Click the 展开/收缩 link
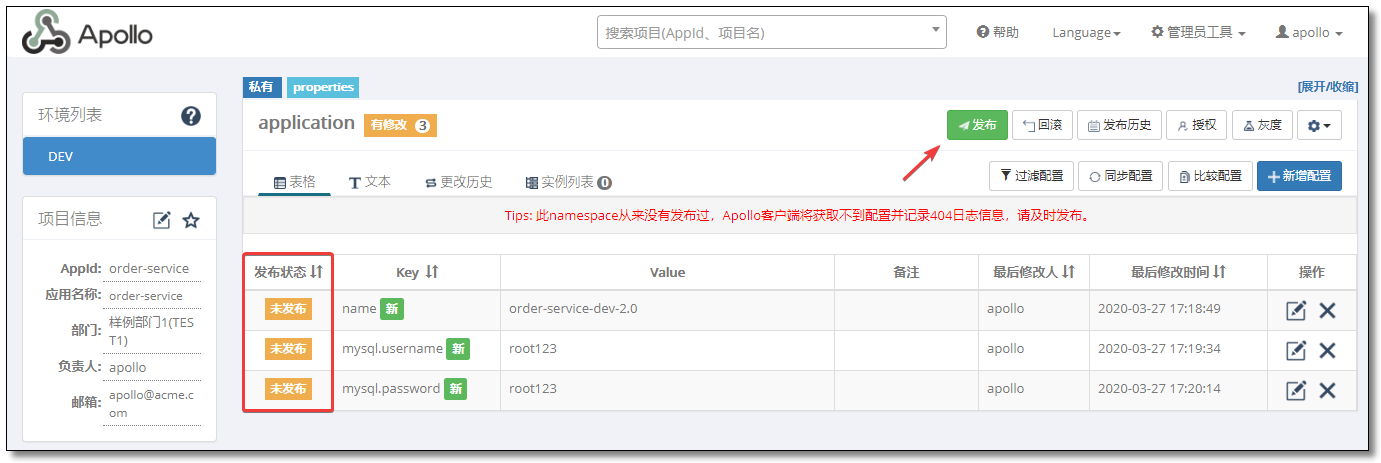 pyautogui.click(x=1327, y=87)
